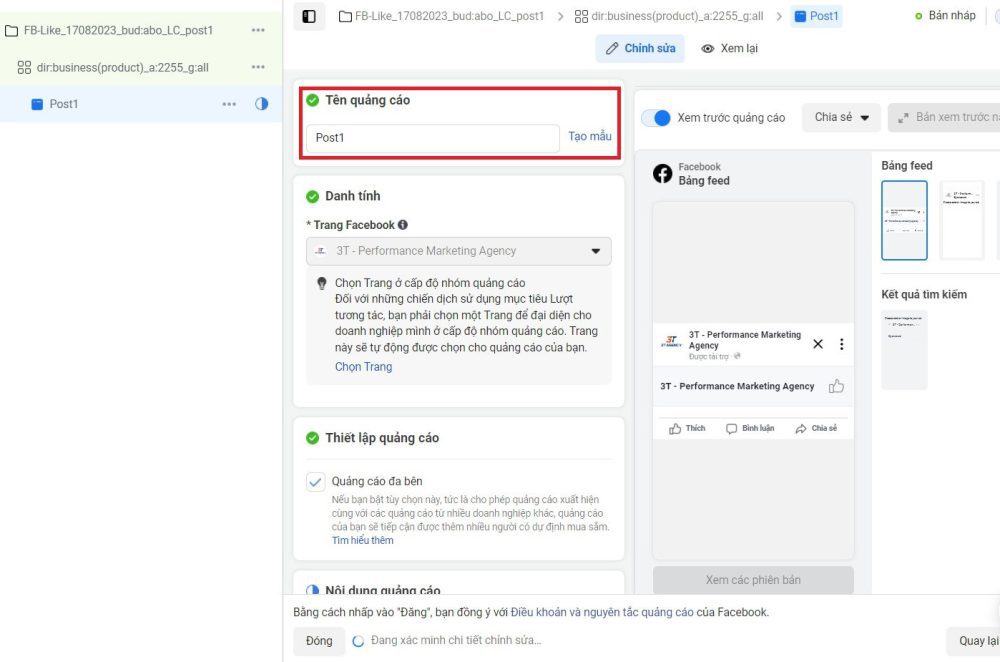Click Tìm hiểu thêm link
Viewport: 1000px width, 662px height.
(x=362, y=540)
